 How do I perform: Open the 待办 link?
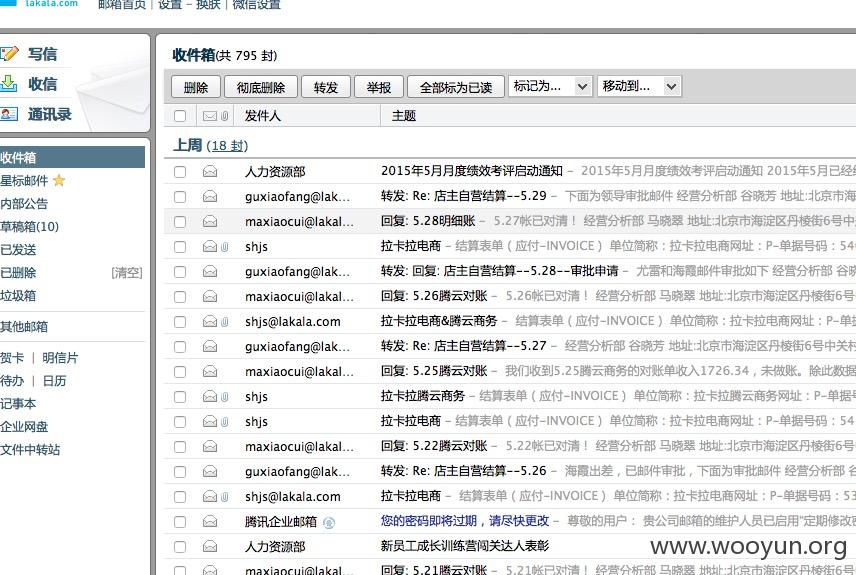coord(12,381)
